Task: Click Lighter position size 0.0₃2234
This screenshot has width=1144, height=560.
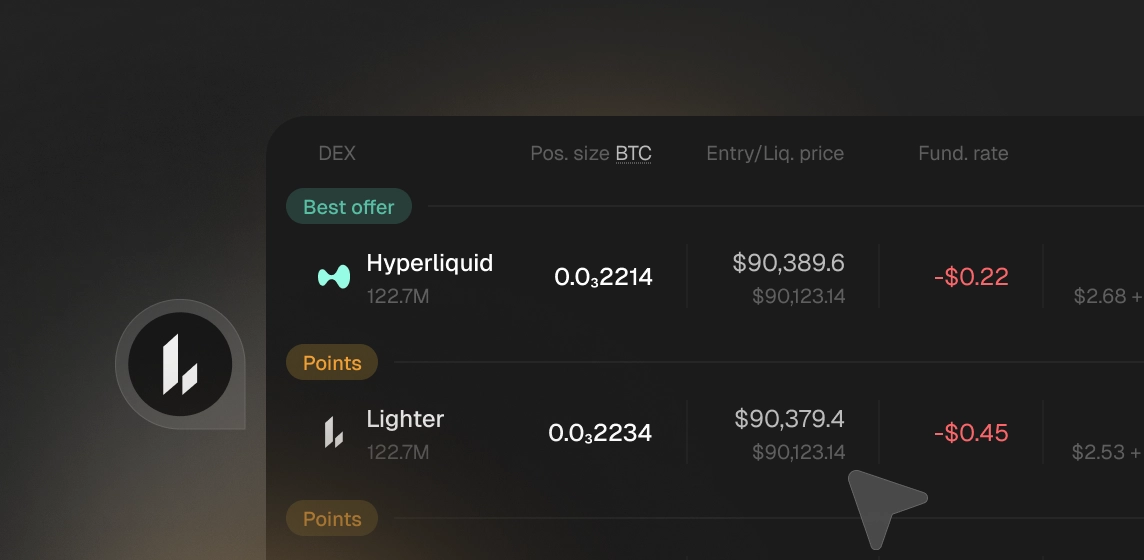Action: click(600, 433)
